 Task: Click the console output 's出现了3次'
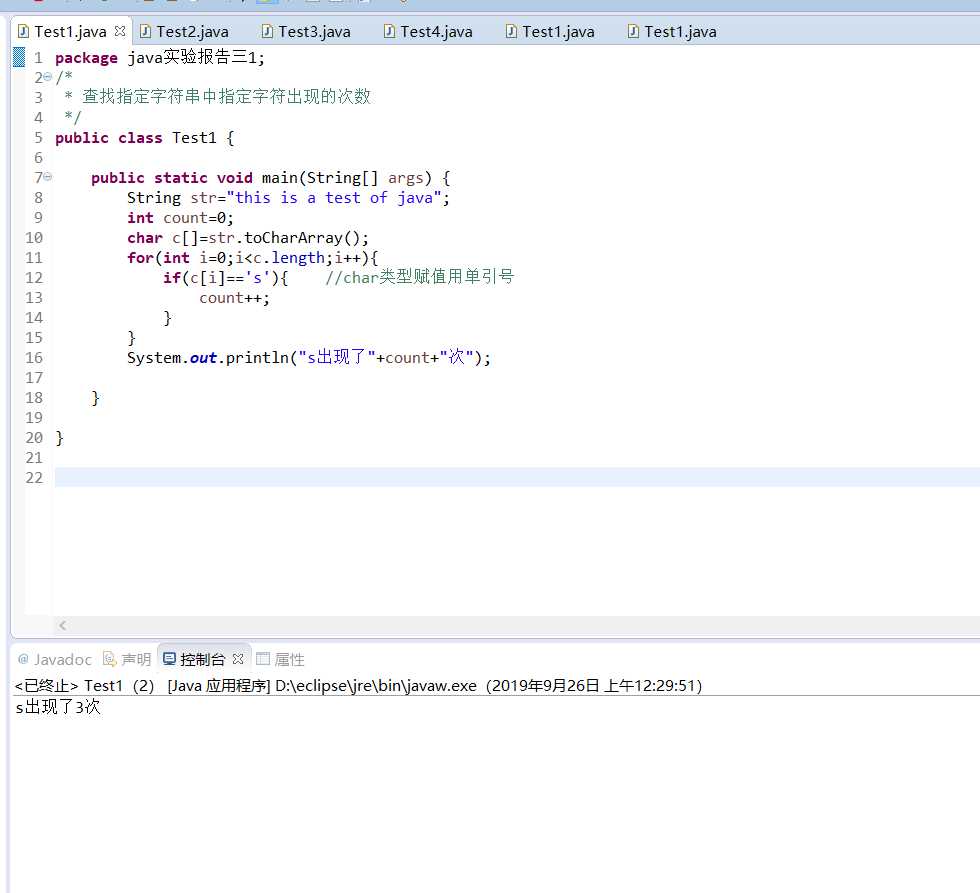click(x=58, y=706)
